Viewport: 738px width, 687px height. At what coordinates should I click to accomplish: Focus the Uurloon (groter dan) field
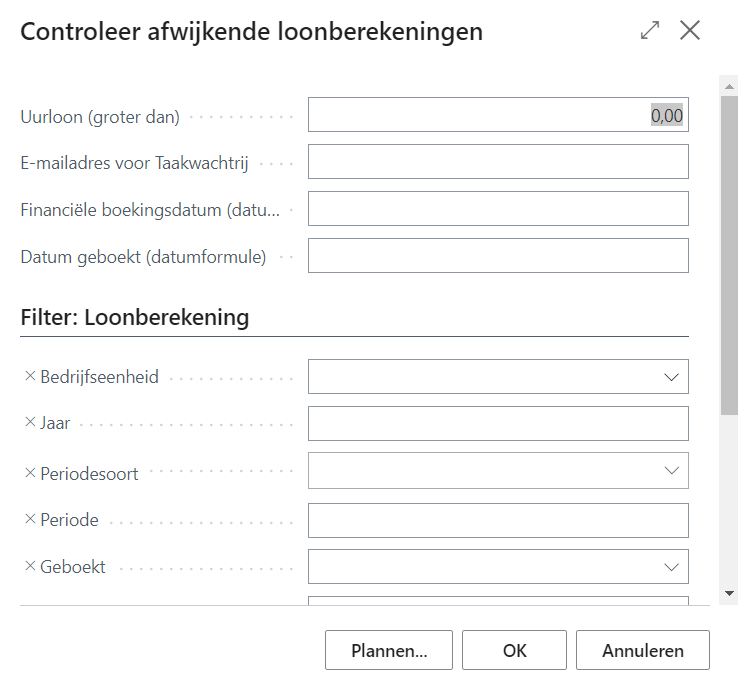[x=498, y=115]
